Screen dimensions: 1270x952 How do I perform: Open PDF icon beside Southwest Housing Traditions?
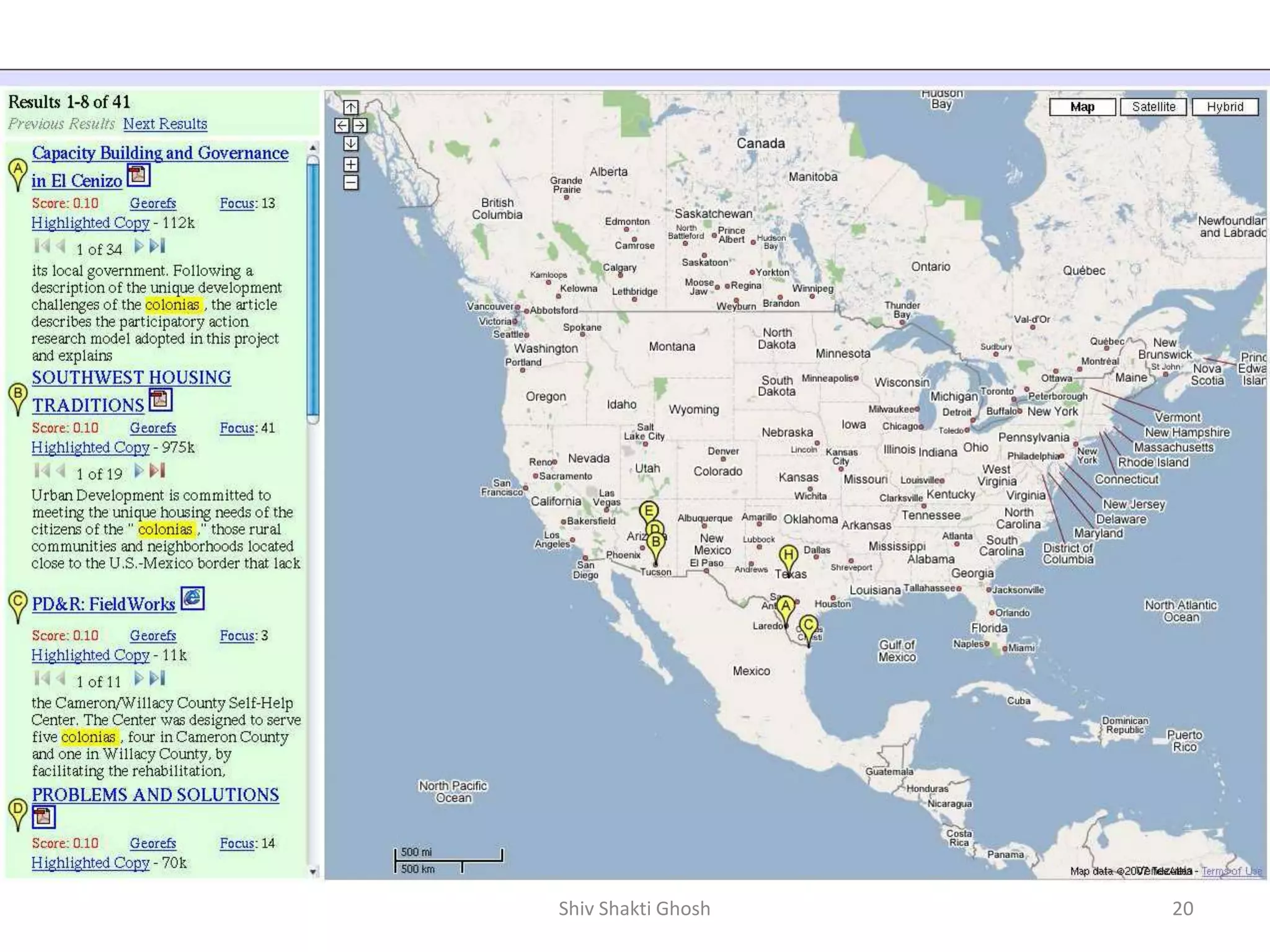pos(161,400)
